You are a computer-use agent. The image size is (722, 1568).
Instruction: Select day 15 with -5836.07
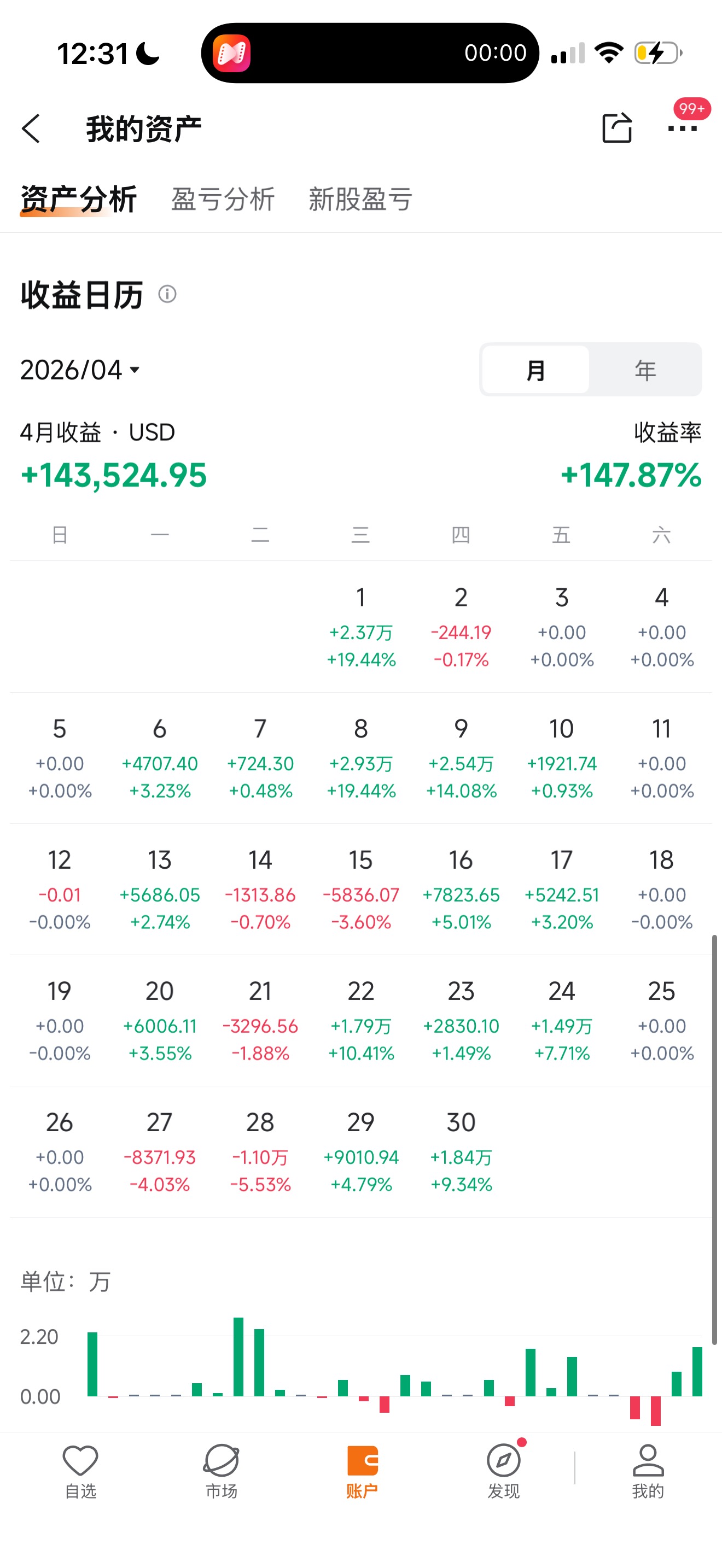click(x=361, y=890)
